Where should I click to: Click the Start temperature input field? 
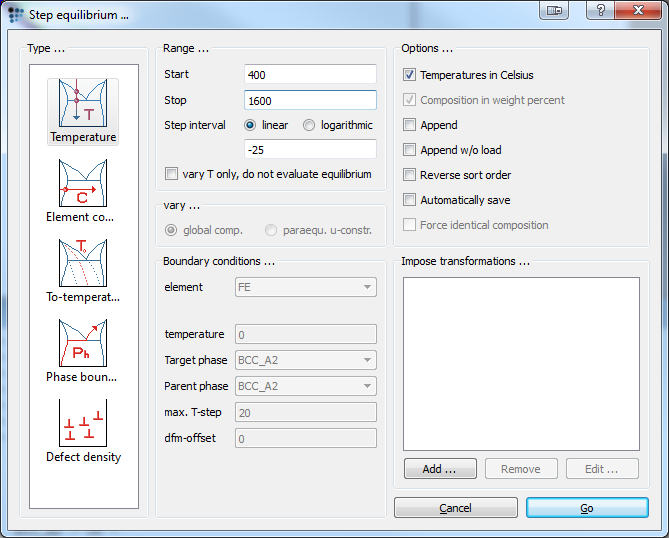[309, 75]
